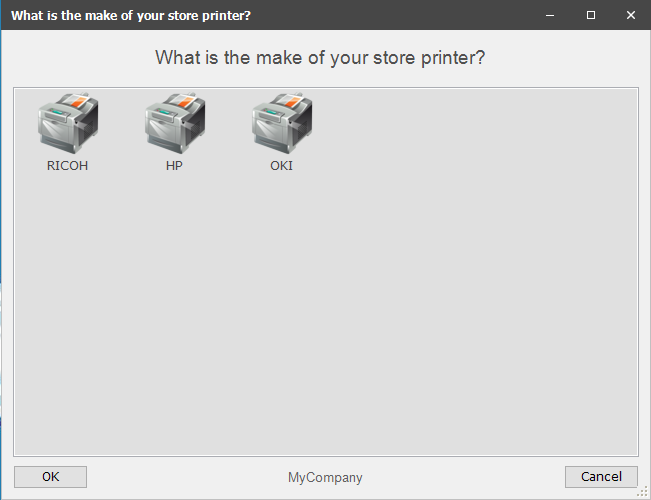
Task: Click the OKI text label
Action: point(281,166)
